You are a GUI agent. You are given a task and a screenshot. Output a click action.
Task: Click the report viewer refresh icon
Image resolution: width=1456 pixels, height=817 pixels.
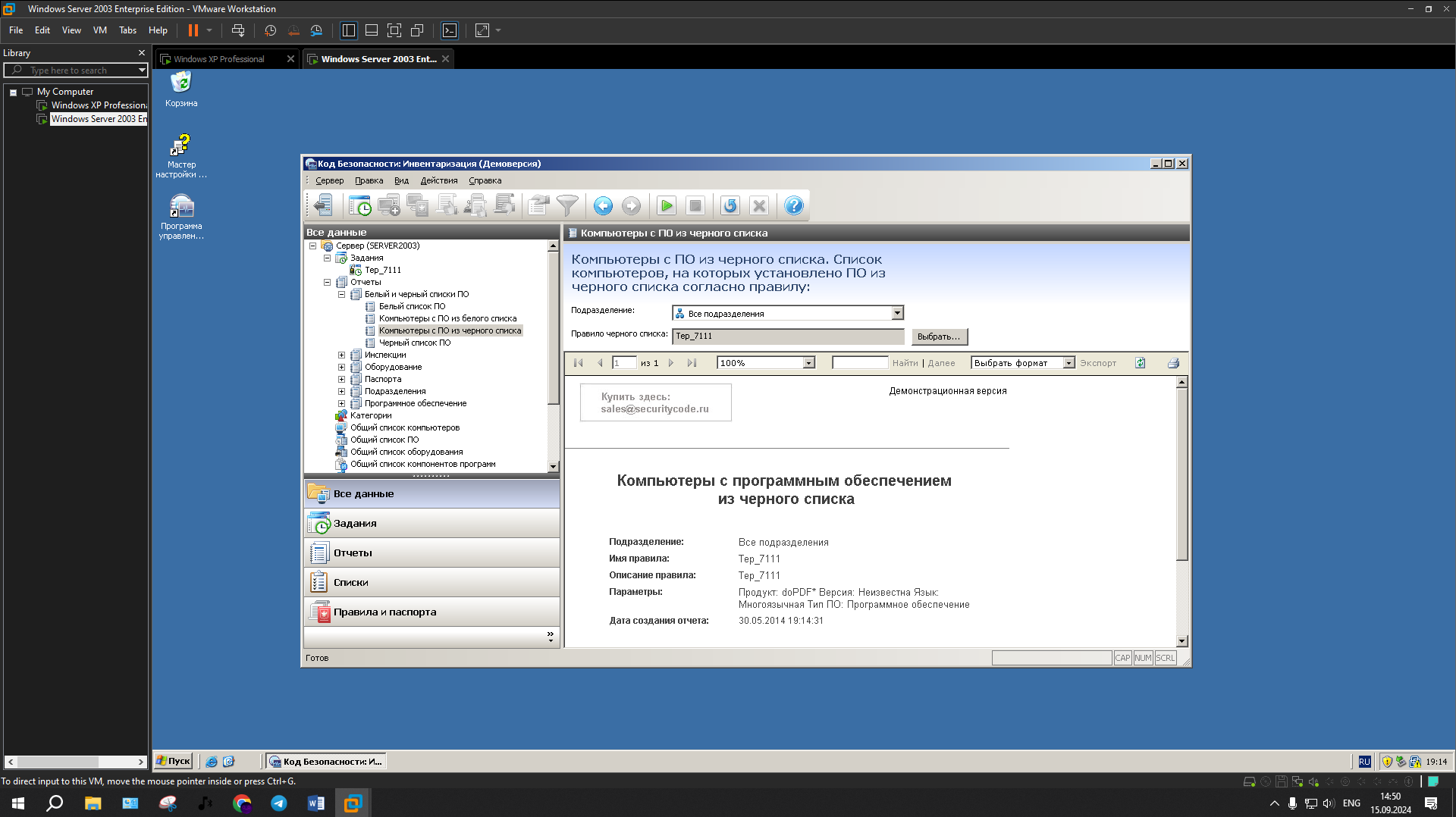tap(1140, 363)
